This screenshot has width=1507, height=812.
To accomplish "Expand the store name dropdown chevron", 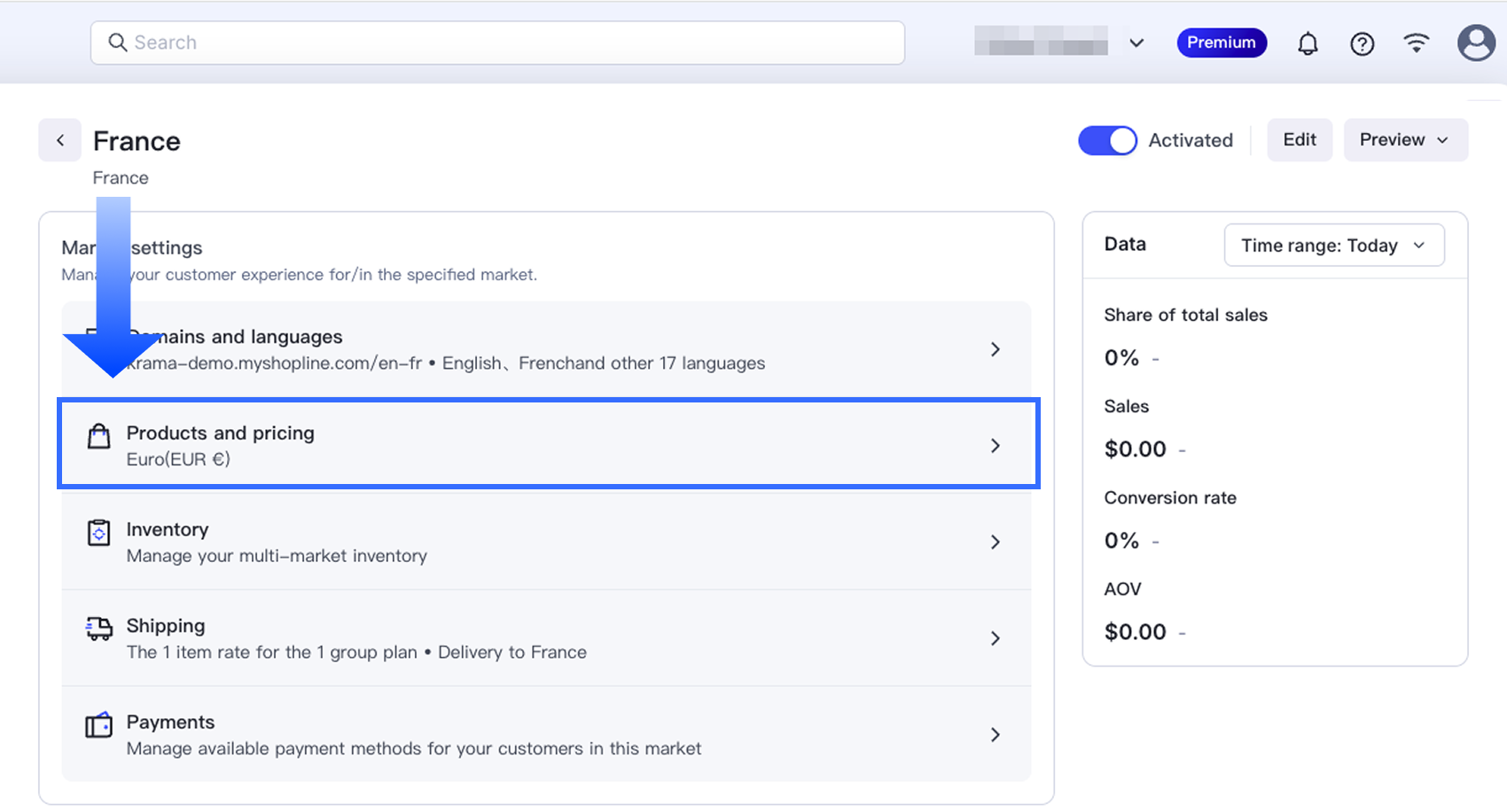I will [1136, 43].
